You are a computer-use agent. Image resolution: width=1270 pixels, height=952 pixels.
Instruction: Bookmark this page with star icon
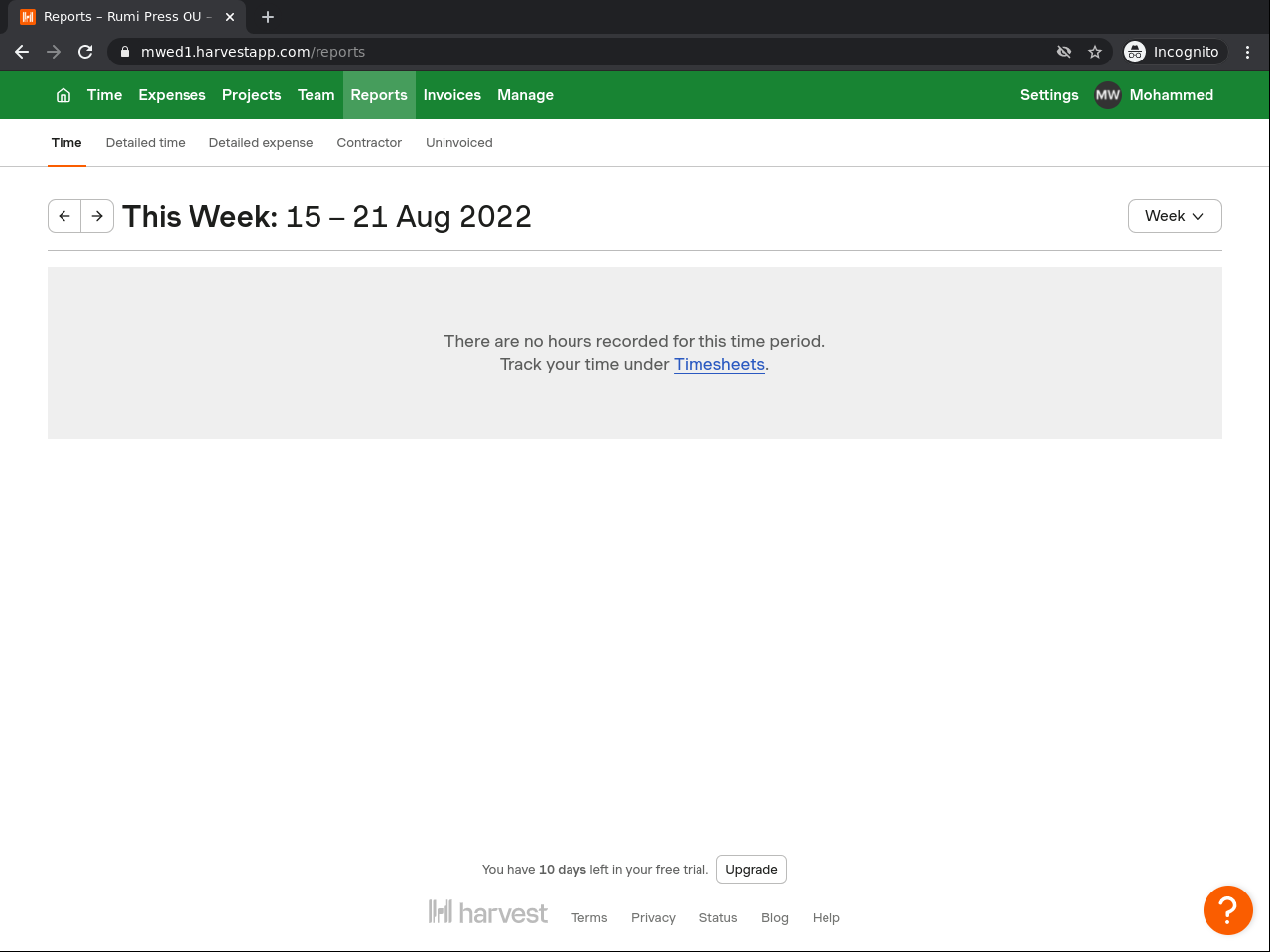[1095, 52]
